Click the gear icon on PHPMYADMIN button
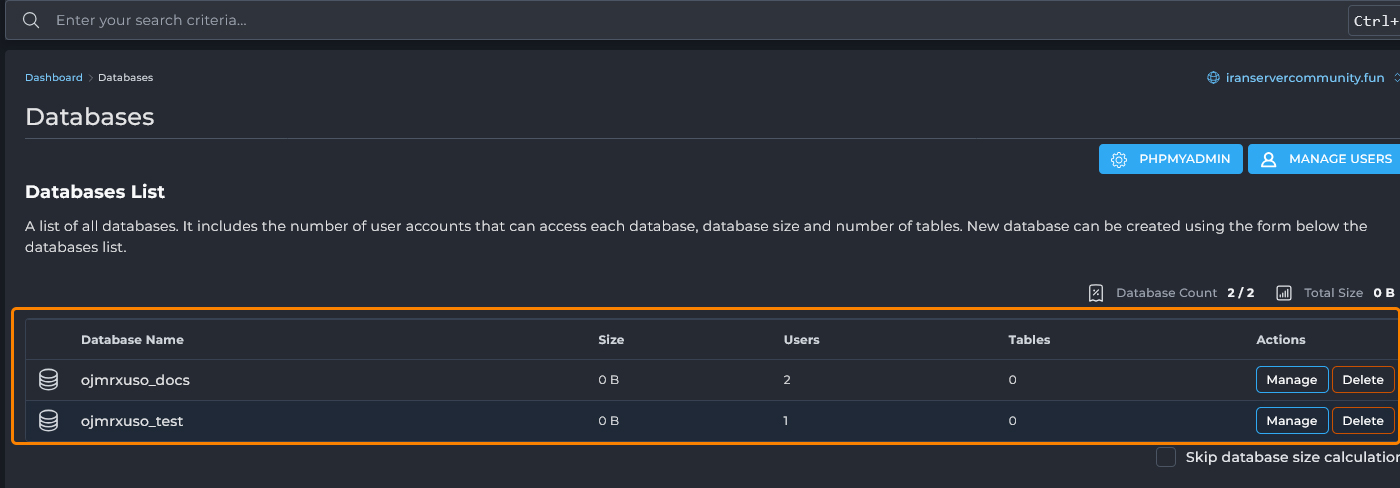 pos(1119,159)
